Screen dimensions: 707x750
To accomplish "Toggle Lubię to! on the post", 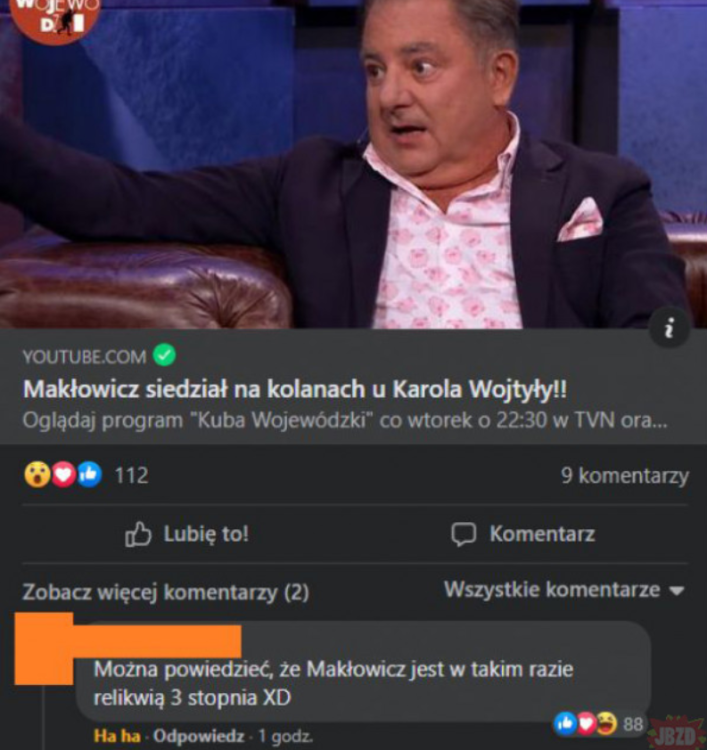I will click(187, 534).
